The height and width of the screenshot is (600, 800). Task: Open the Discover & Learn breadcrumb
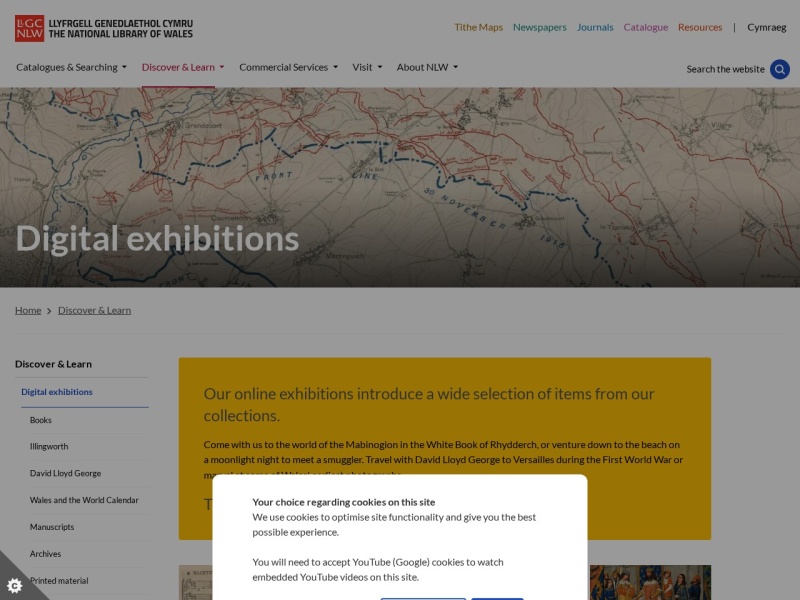[94, 310]
